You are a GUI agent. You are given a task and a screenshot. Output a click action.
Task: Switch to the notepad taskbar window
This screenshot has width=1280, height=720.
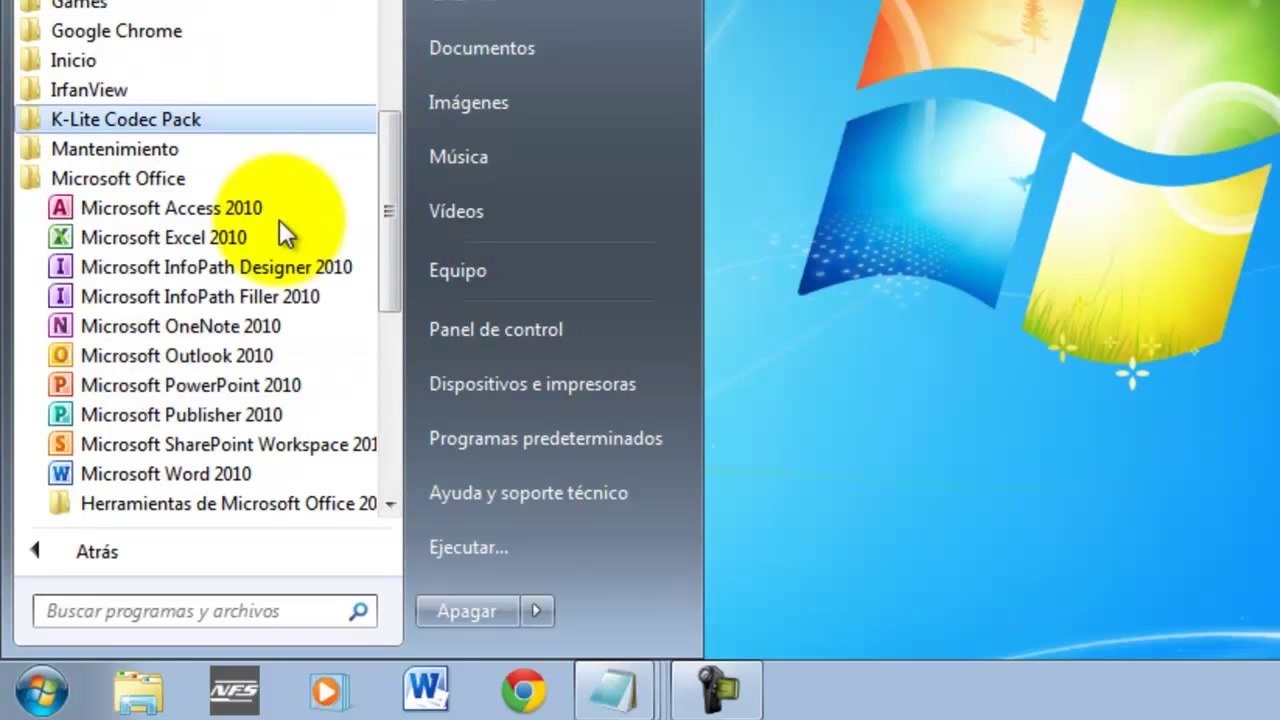point(615,691)
